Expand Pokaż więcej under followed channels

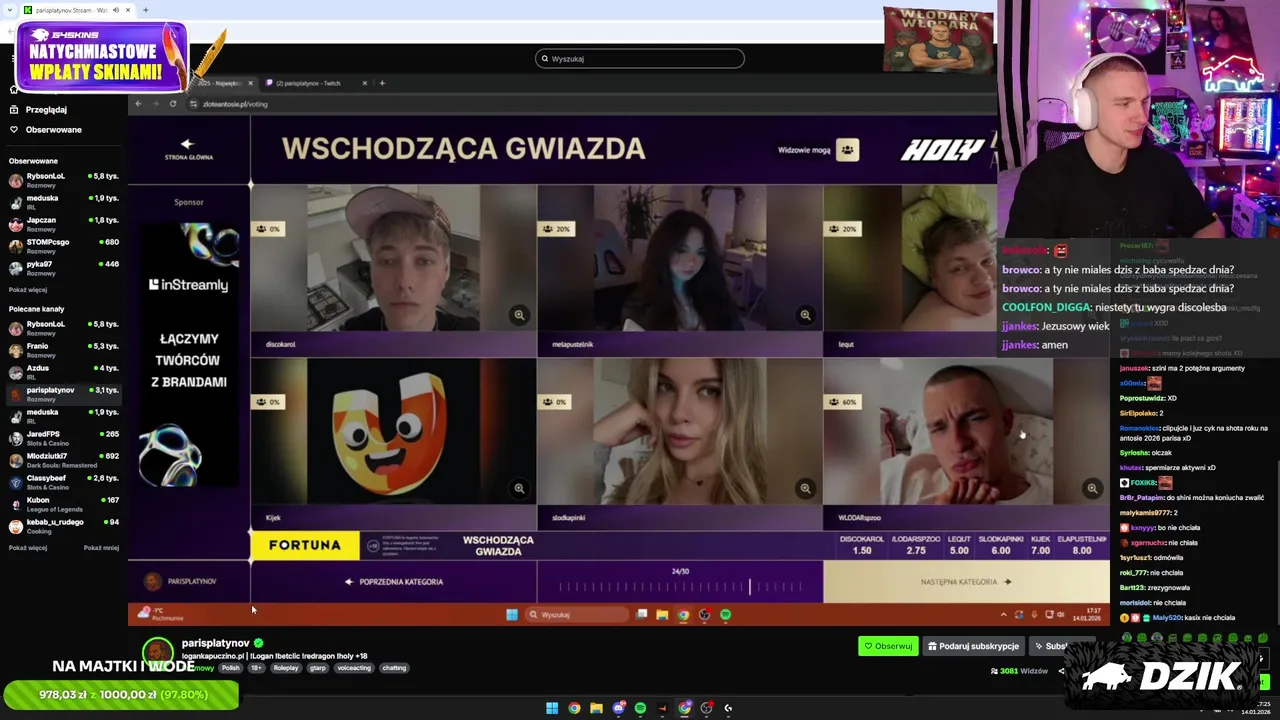[x=28, y=290]
